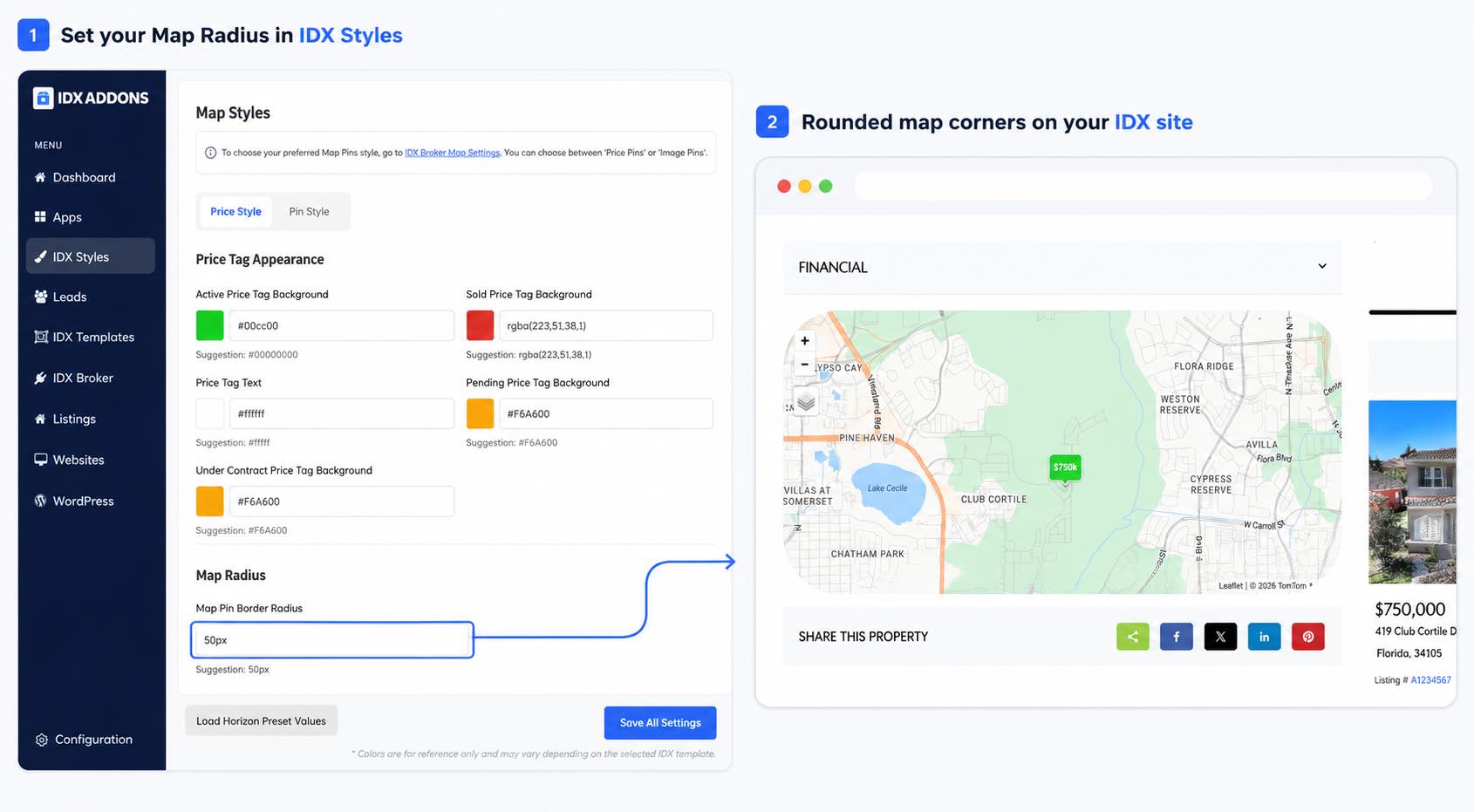This screenshot has width=1474, height=812.
Task: Share the property on LinkedIn
Action: (x=1264, y=637)
